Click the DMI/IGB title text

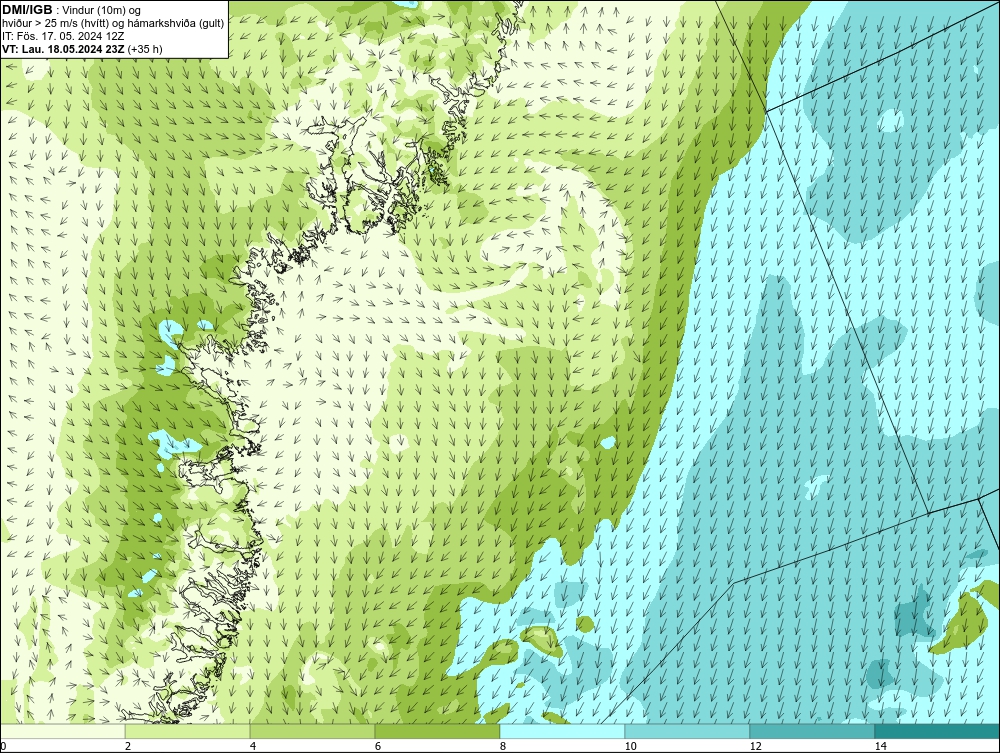27,10
